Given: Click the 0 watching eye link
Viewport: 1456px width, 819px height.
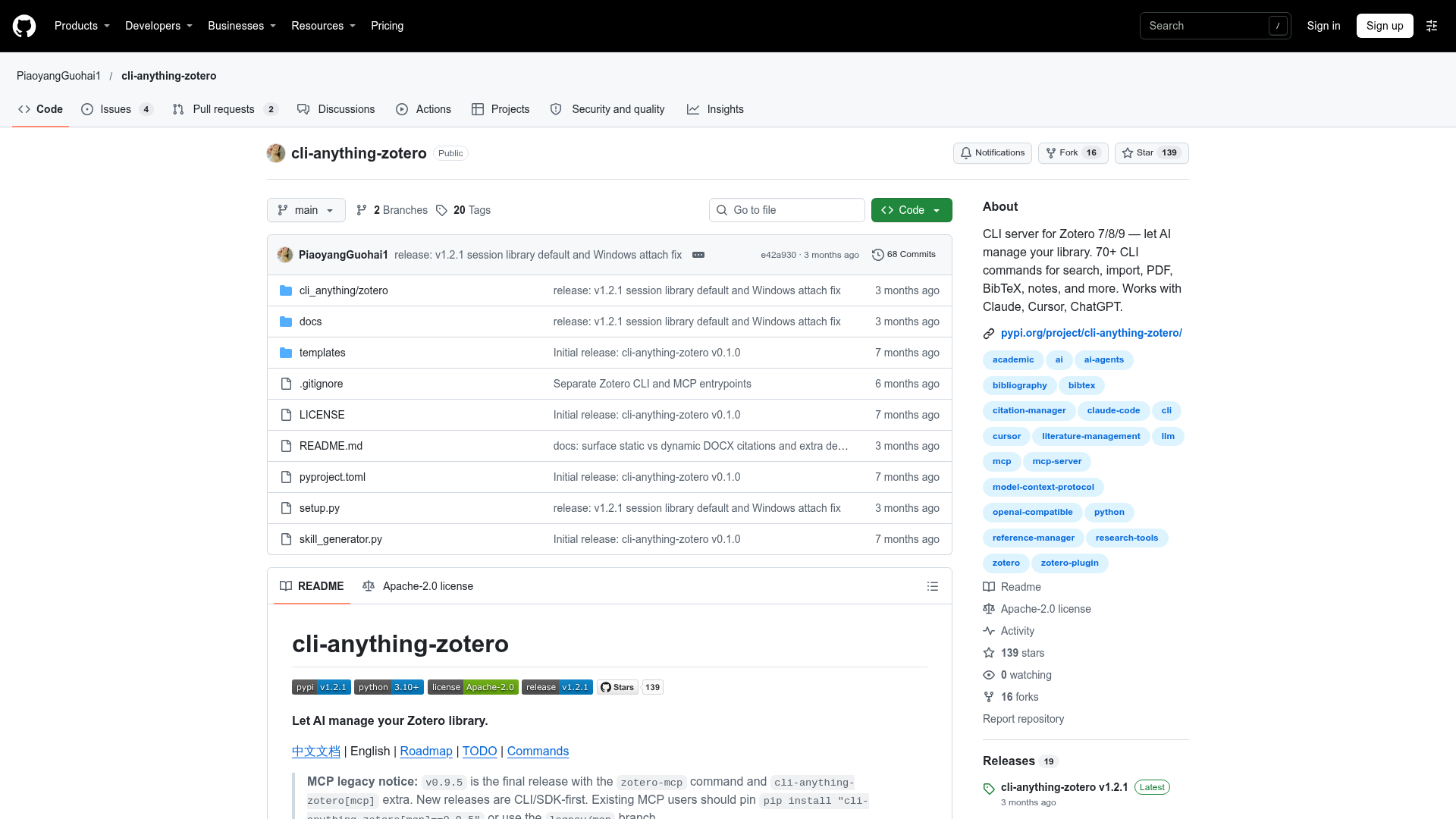Looking at the screenshot, I should 1017,675.
